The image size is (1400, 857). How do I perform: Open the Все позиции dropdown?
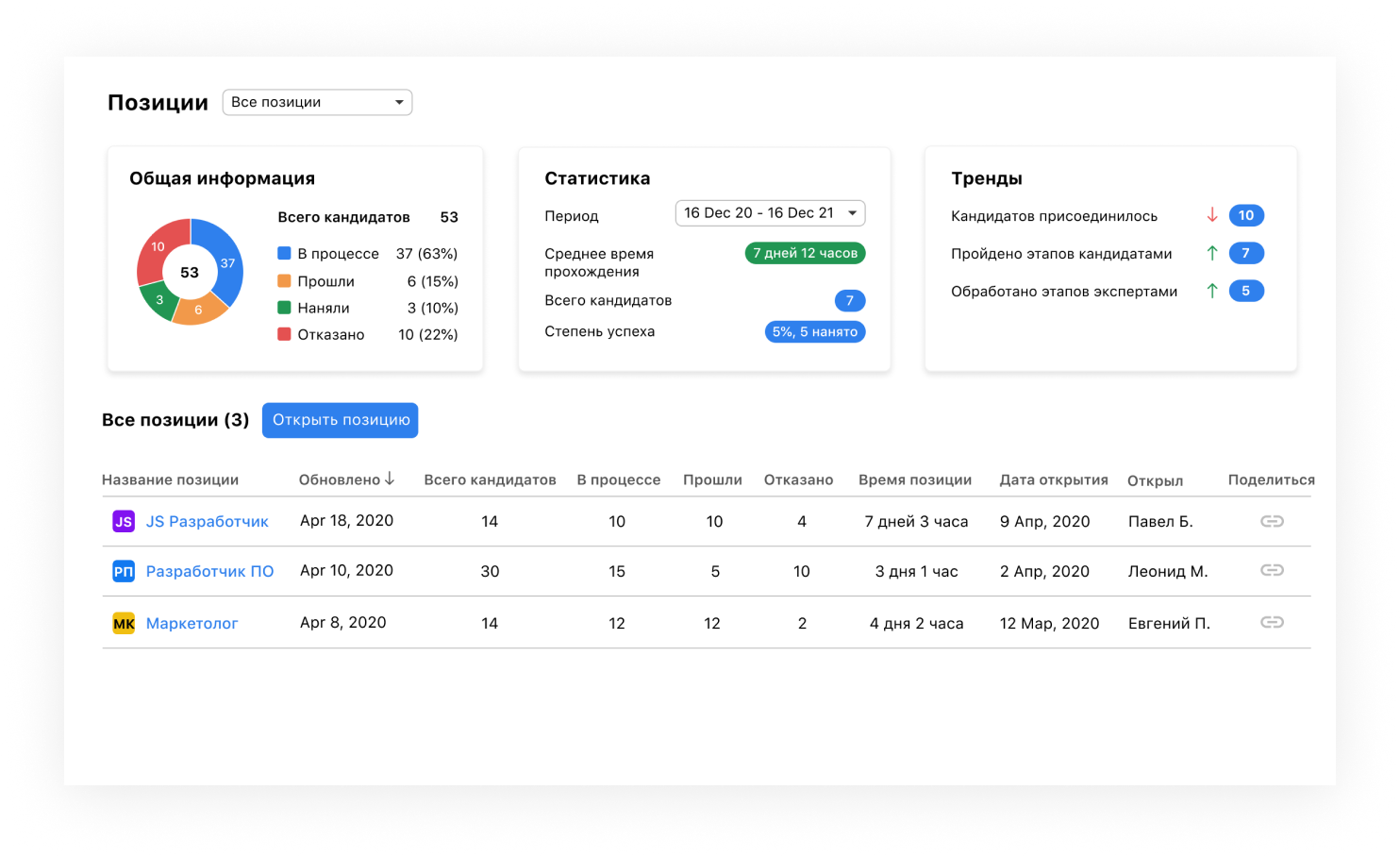coord(317,102)
